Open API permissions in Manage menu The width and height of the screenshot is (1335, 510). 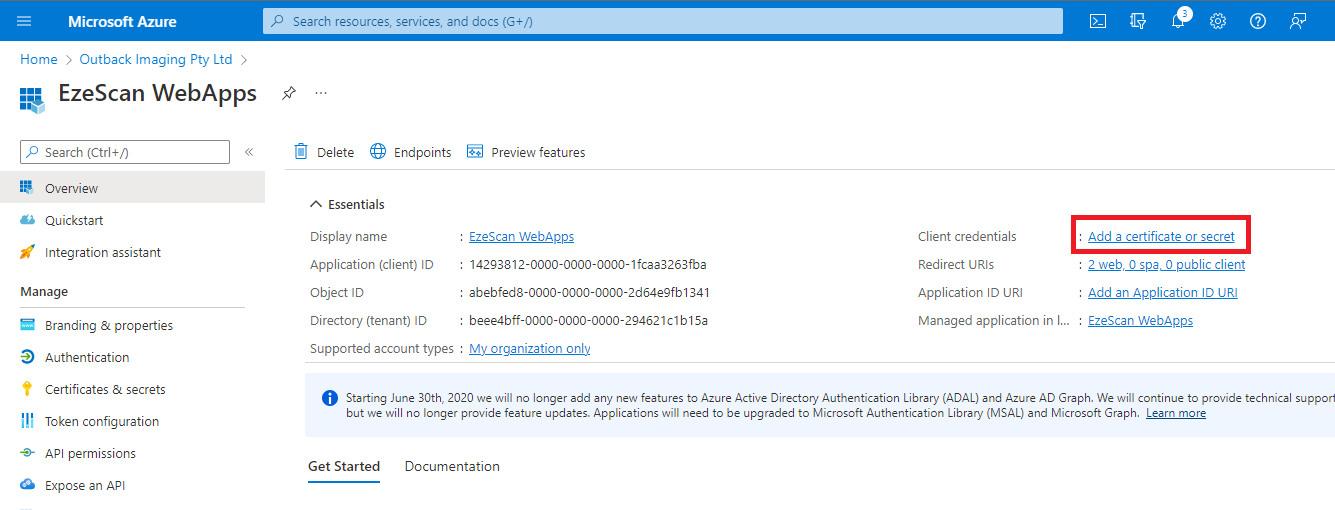(90, 453)
